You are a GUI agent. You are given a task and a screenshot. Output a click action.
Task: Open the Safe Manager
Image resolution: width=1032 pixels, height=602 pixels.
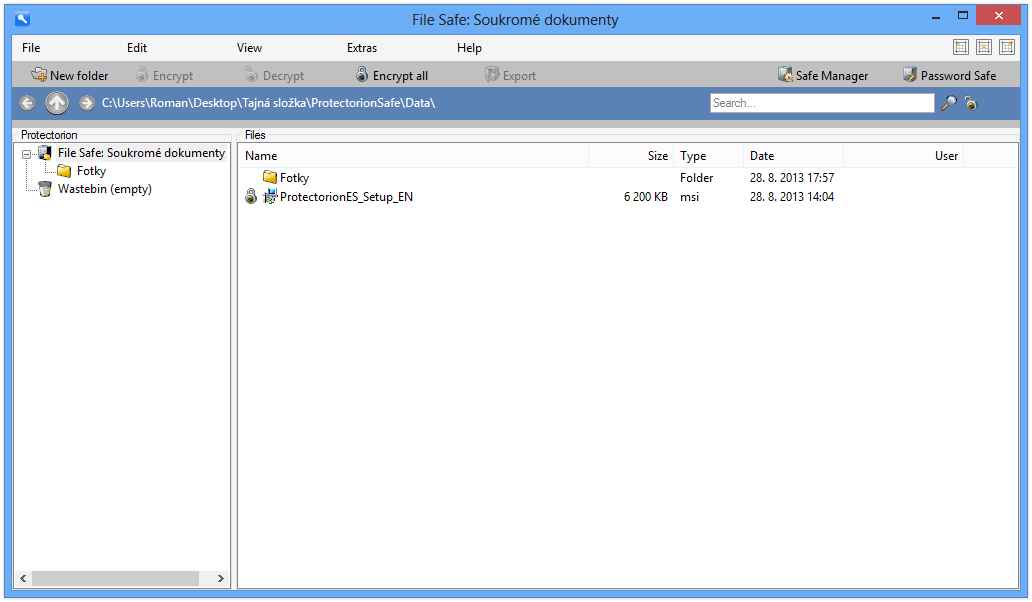(823, 75)
